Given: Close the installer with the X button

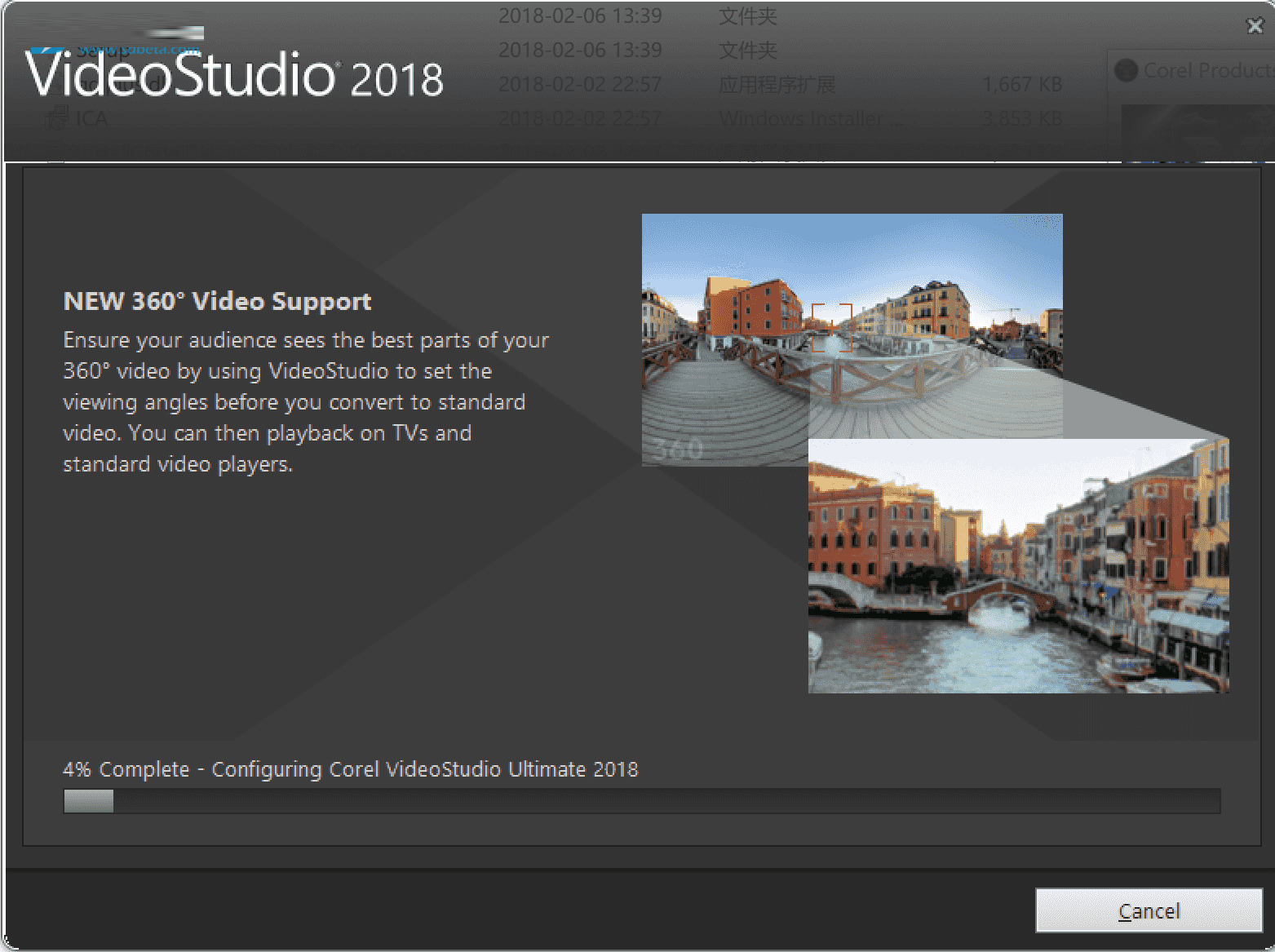Looking at the screenshot, I should tap(1255, 26).
